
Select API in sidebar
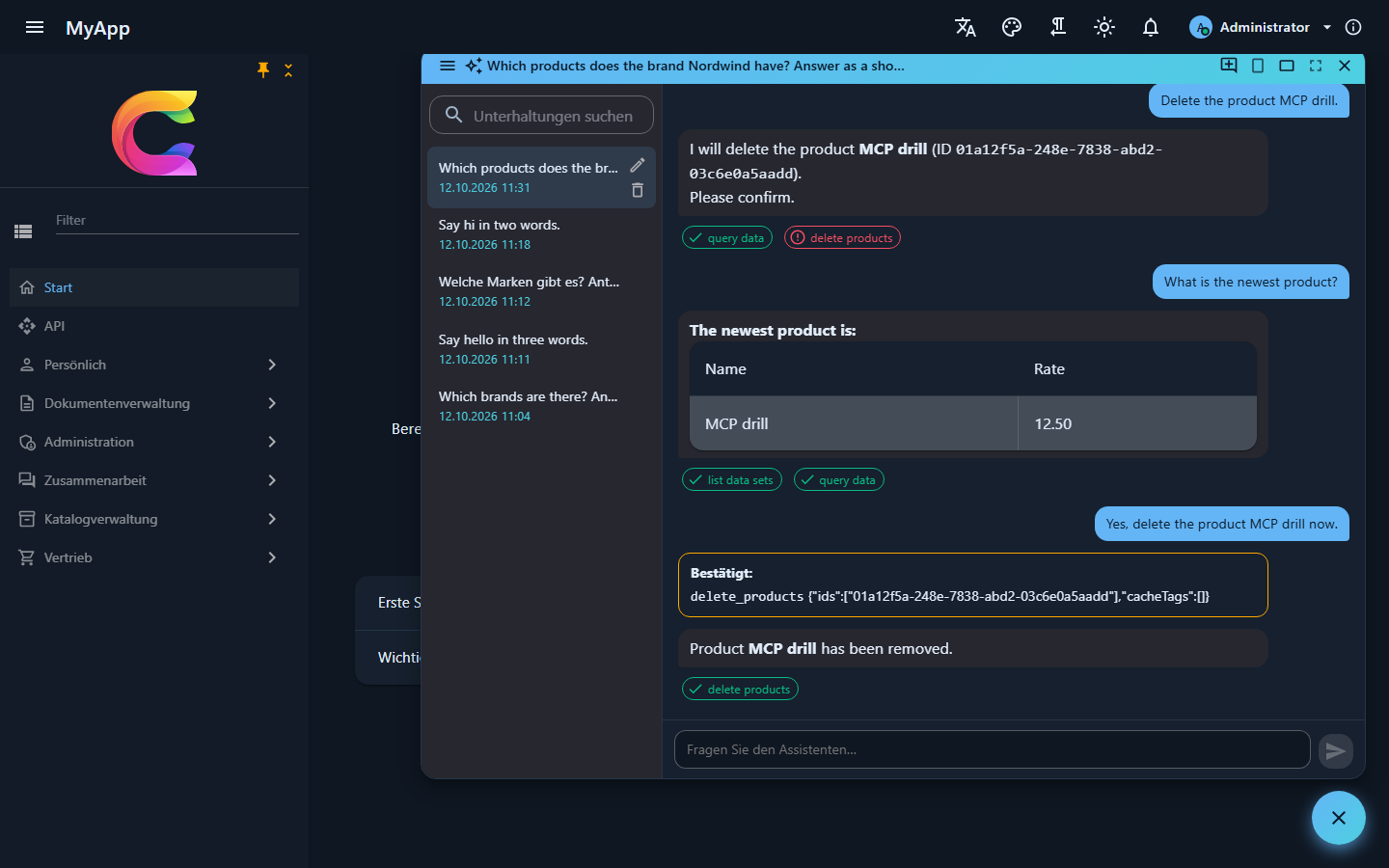154,326
